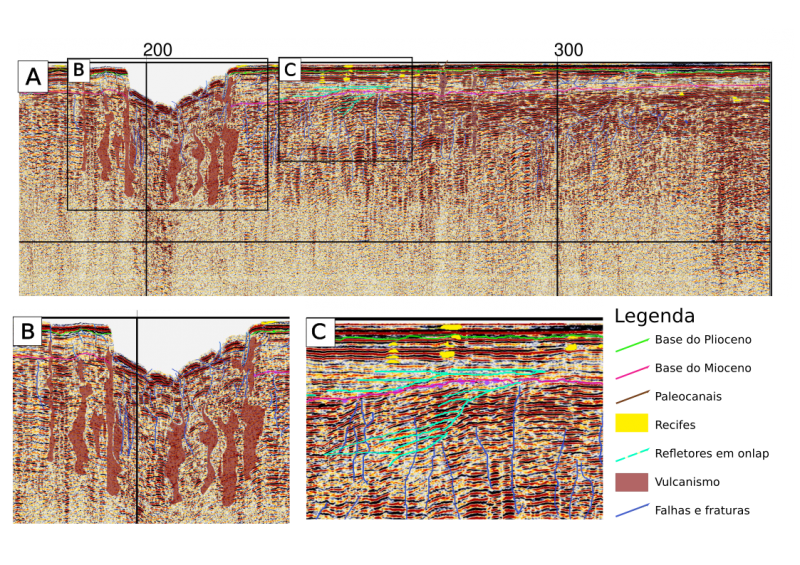Image resolution: width=800 pixels, height=565 pixels.
Task: Click the 'Recifes' legend text
Action: tap(675, 425)
